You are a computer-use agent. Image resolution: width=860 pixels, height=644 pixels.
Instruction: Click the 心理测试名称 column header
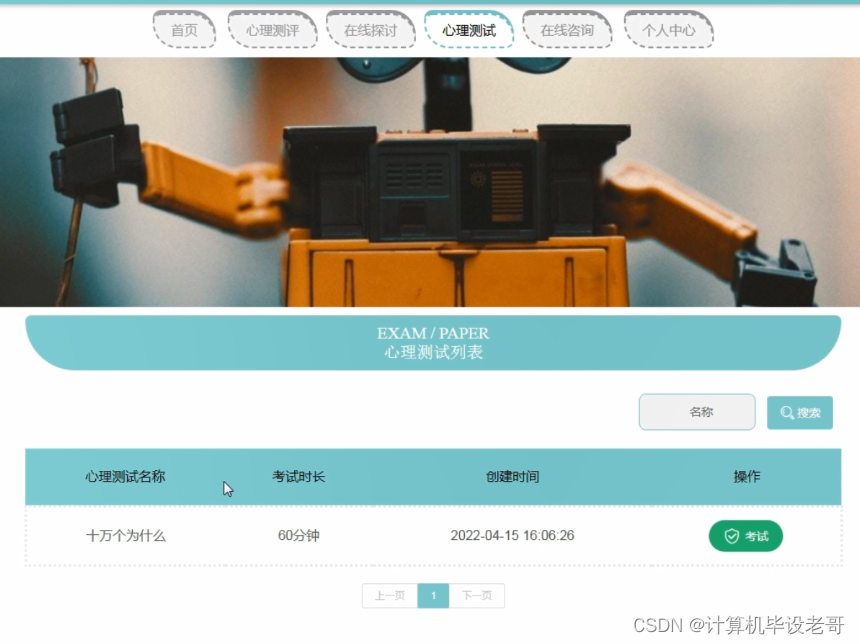[x=125, y=477]
